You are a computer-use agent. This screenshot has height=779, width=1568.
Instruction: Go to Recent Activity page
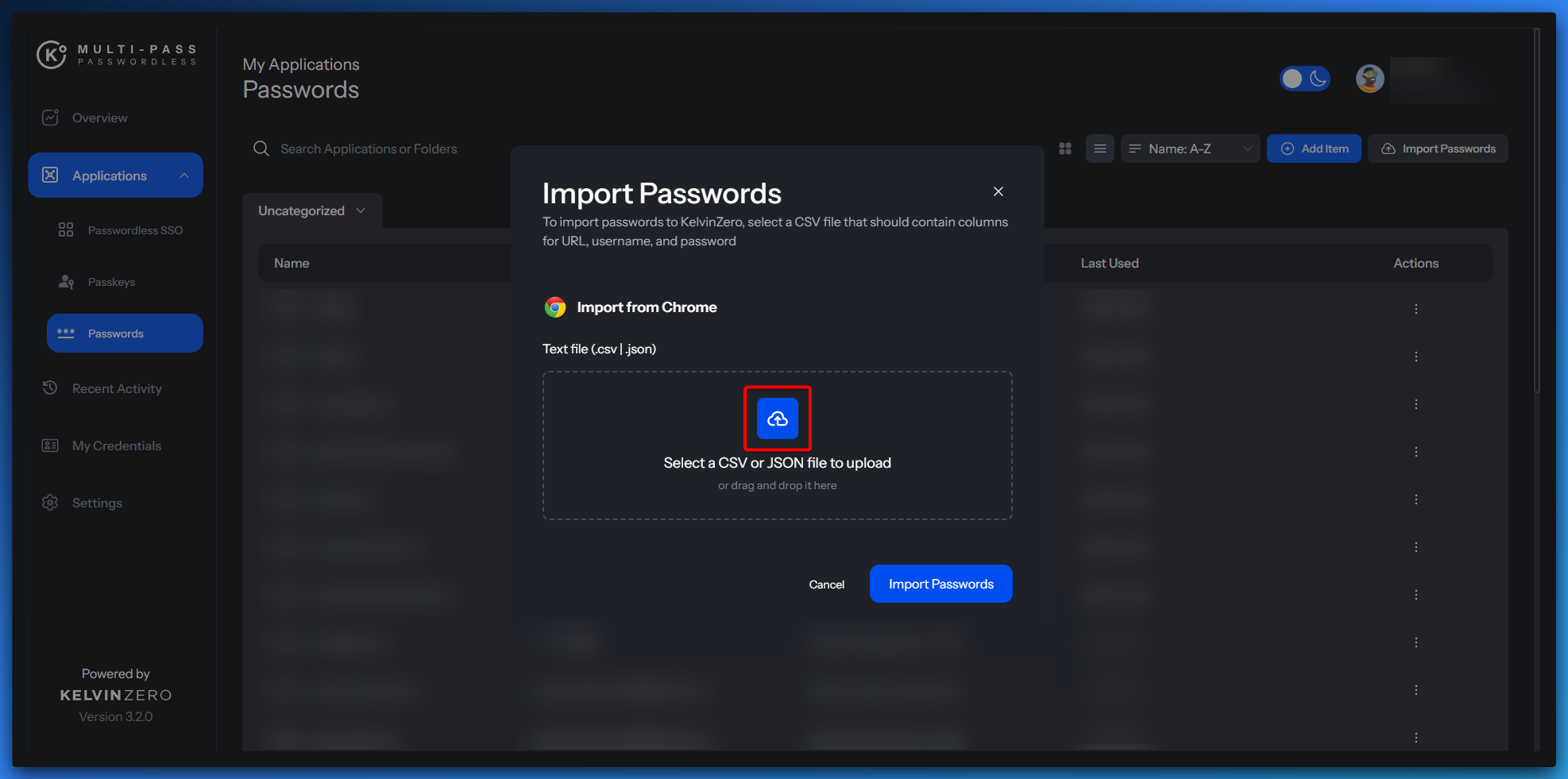point(117,388)
